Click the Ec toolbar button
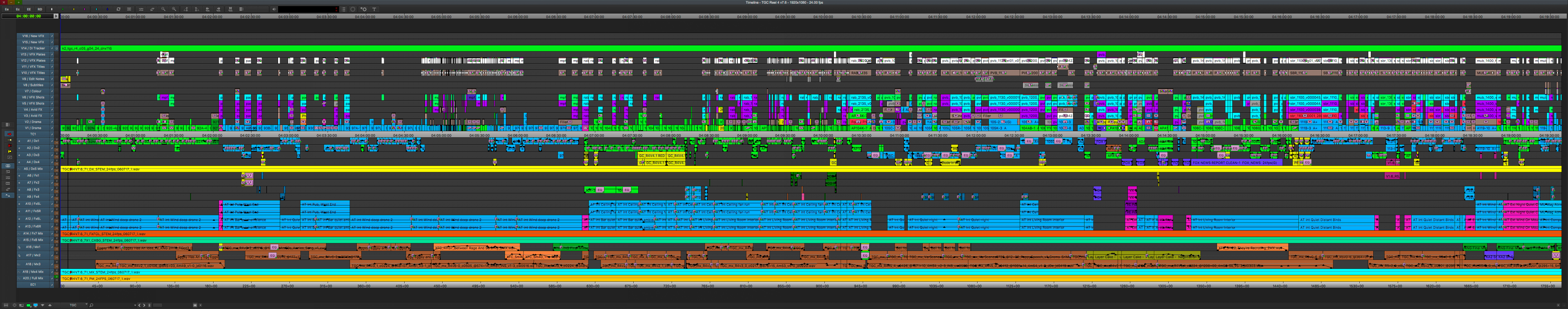This screenshot has width=1568, height=309. pyautogui.click(x=18, y=9)
